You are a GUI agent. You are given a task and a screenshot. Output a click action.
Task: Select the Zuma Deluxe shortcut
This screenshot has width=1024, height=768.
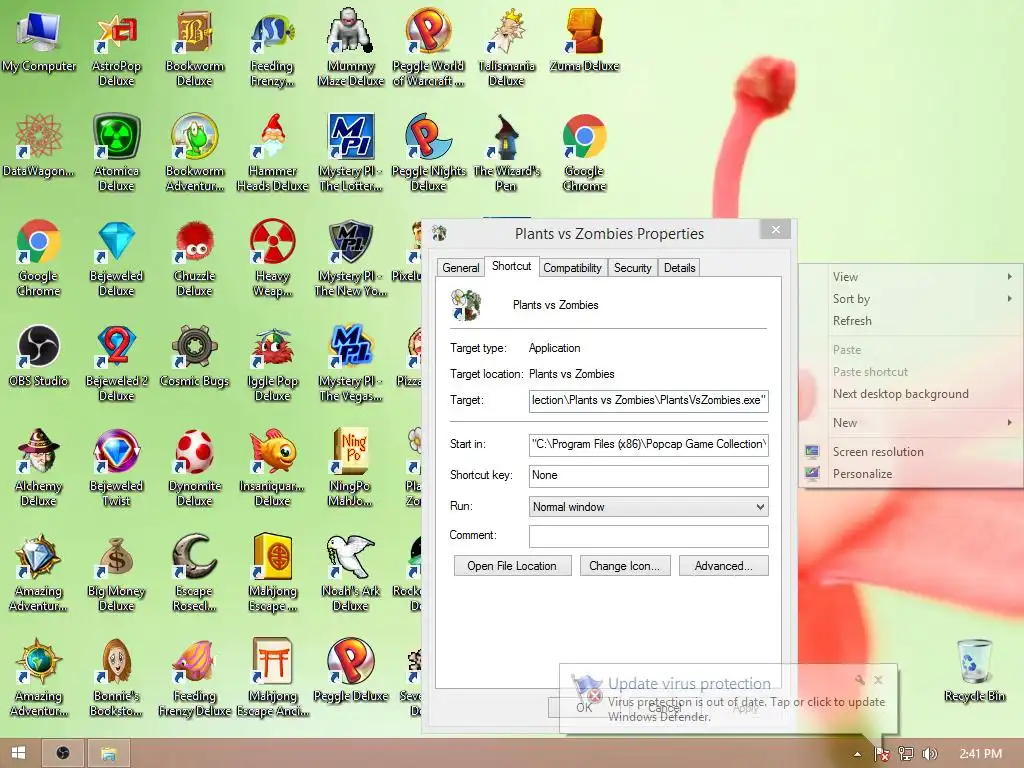click(584, 42)
